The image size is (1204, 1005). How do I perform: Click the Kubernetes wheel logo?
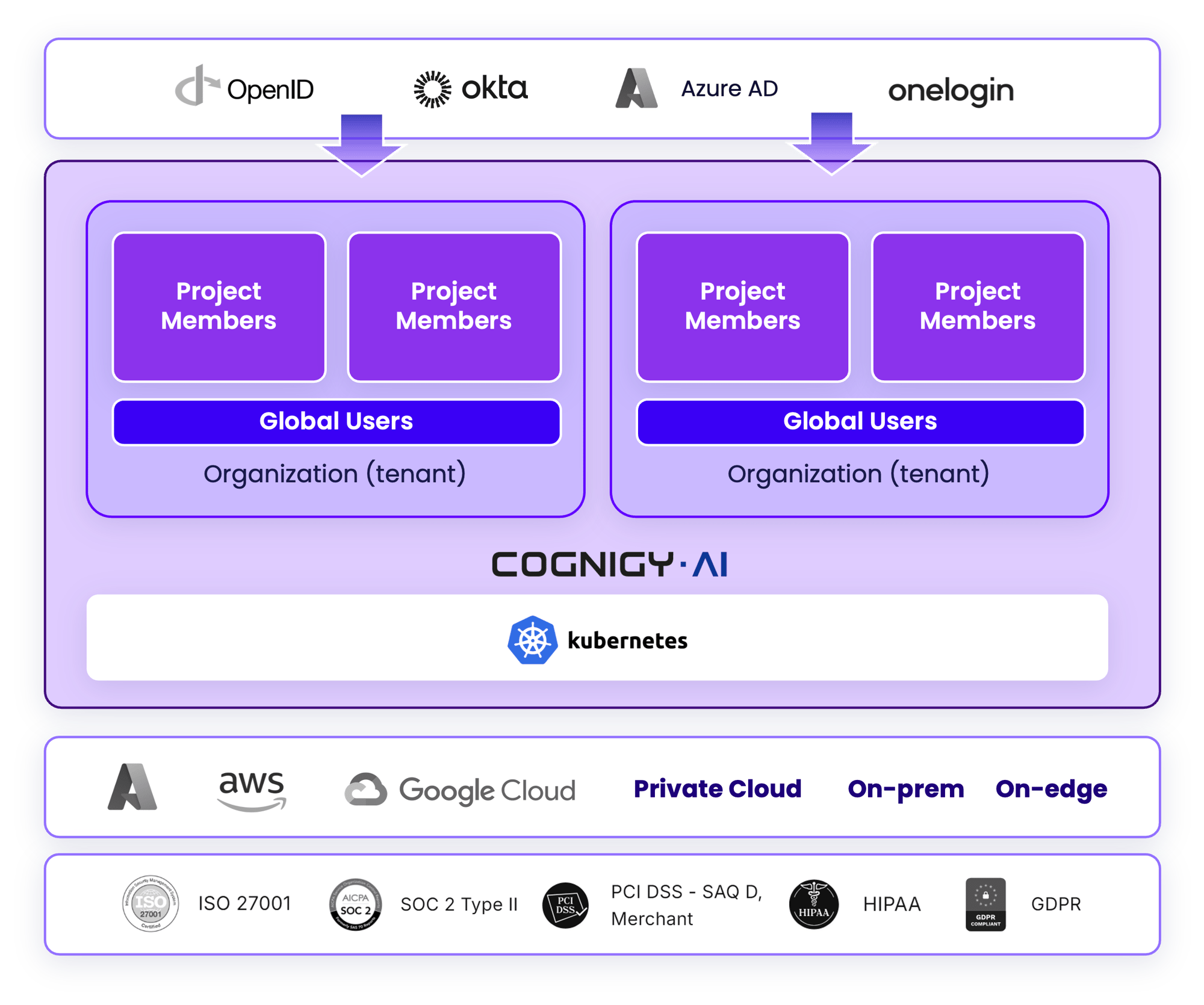[532, 640]
